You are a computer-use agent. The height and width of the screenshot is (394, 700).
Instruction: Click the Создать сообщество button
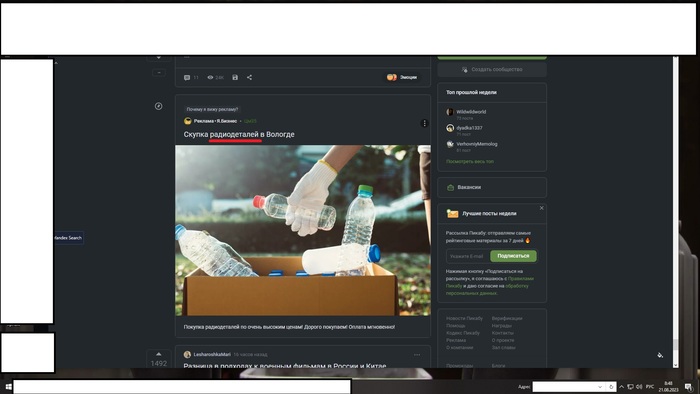tap(492, 70)
